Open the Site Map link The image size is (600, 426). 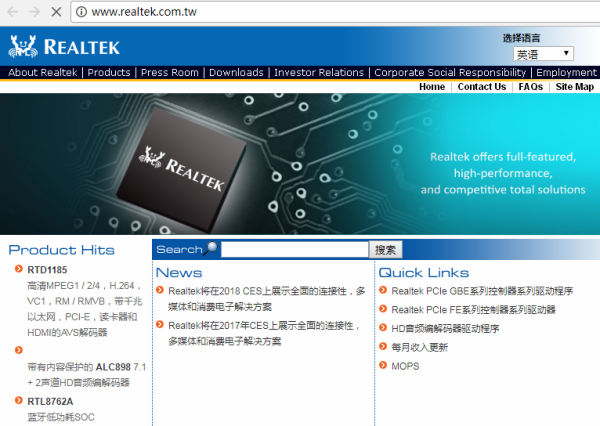(575, 87)
